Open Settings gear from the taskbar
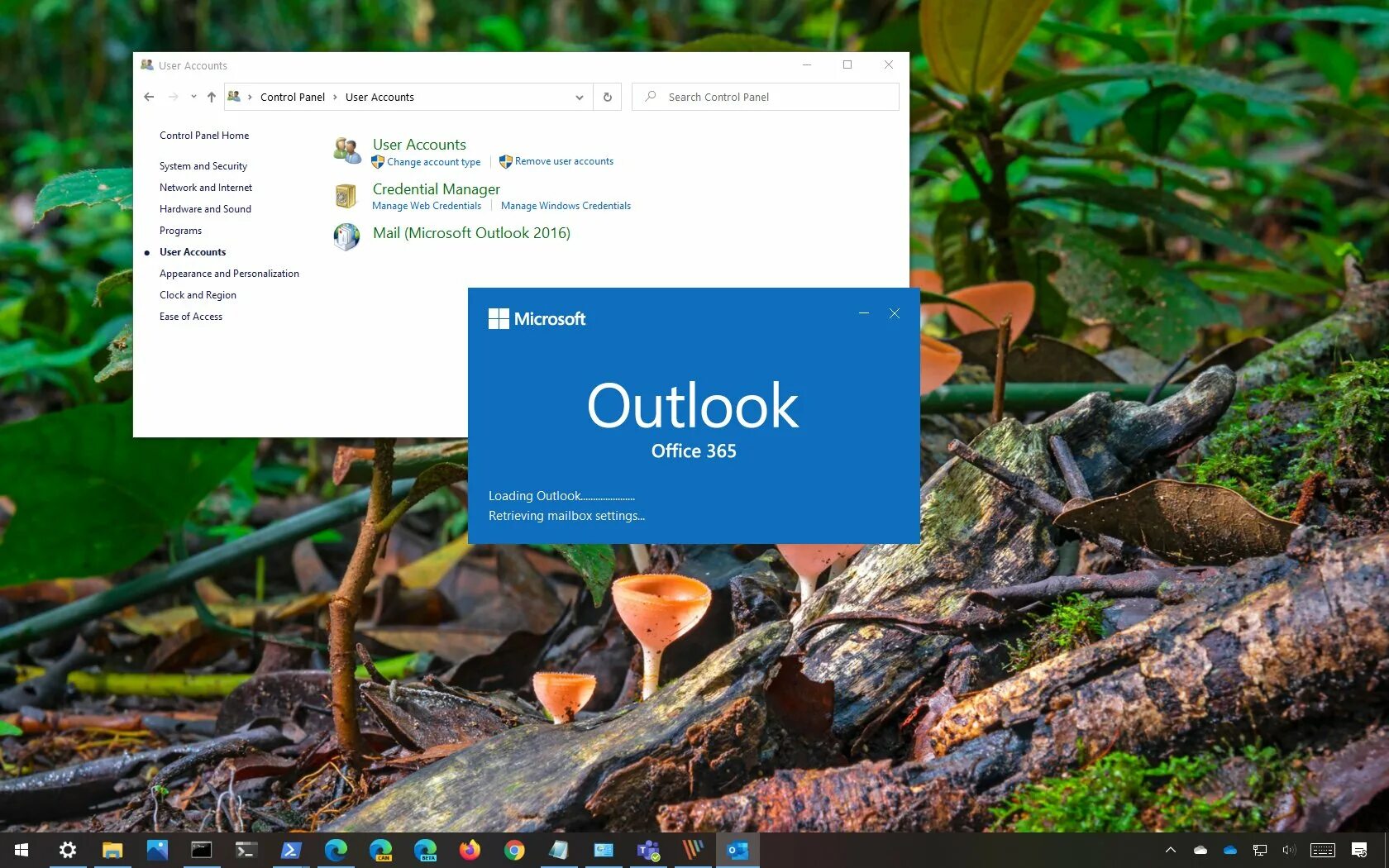Screen dimensions: 1389x868 [68, 850]
